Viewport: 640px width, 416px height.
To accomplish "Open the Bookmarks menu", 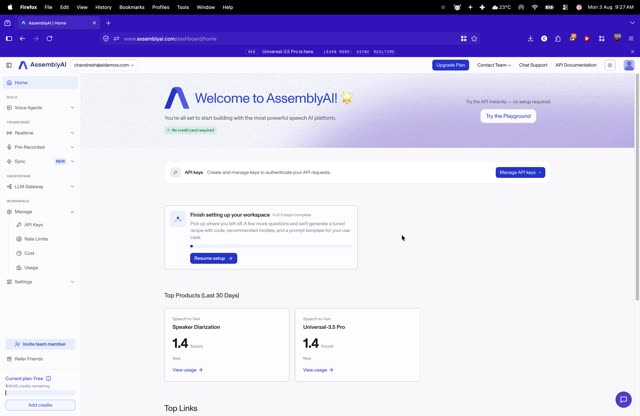I will click(131, 7).
